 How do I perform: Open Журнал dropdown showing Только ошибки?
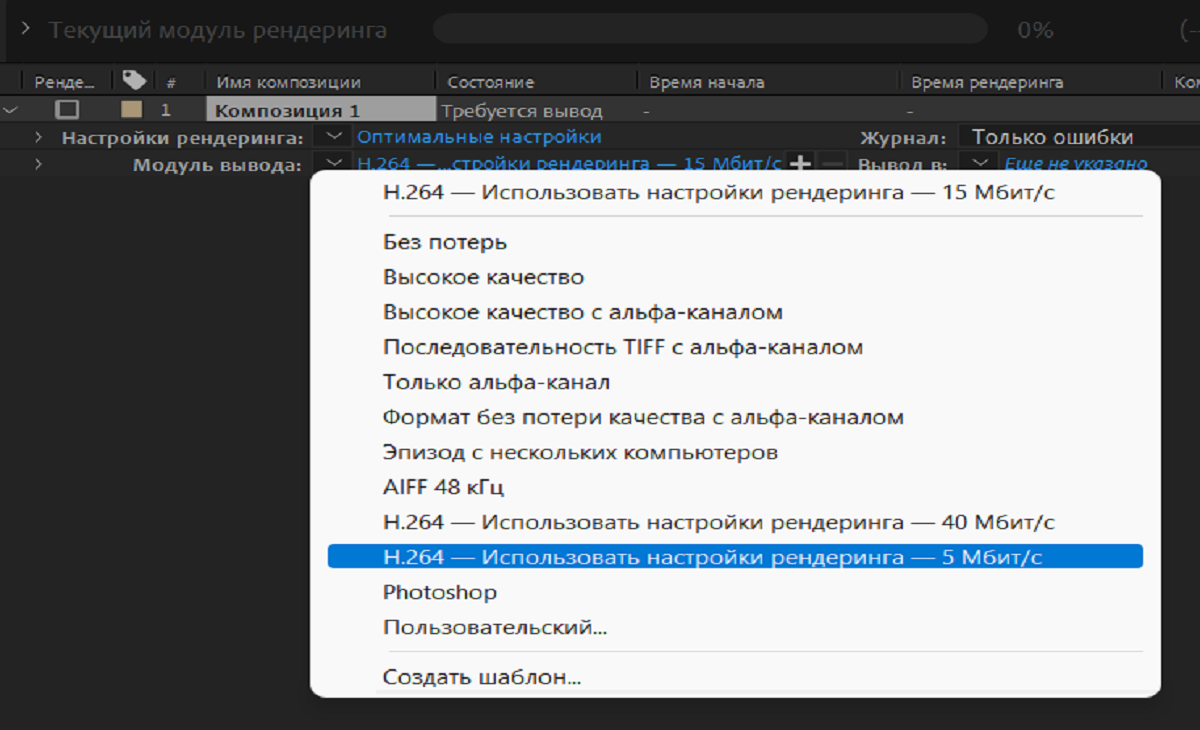(1050, 137)
